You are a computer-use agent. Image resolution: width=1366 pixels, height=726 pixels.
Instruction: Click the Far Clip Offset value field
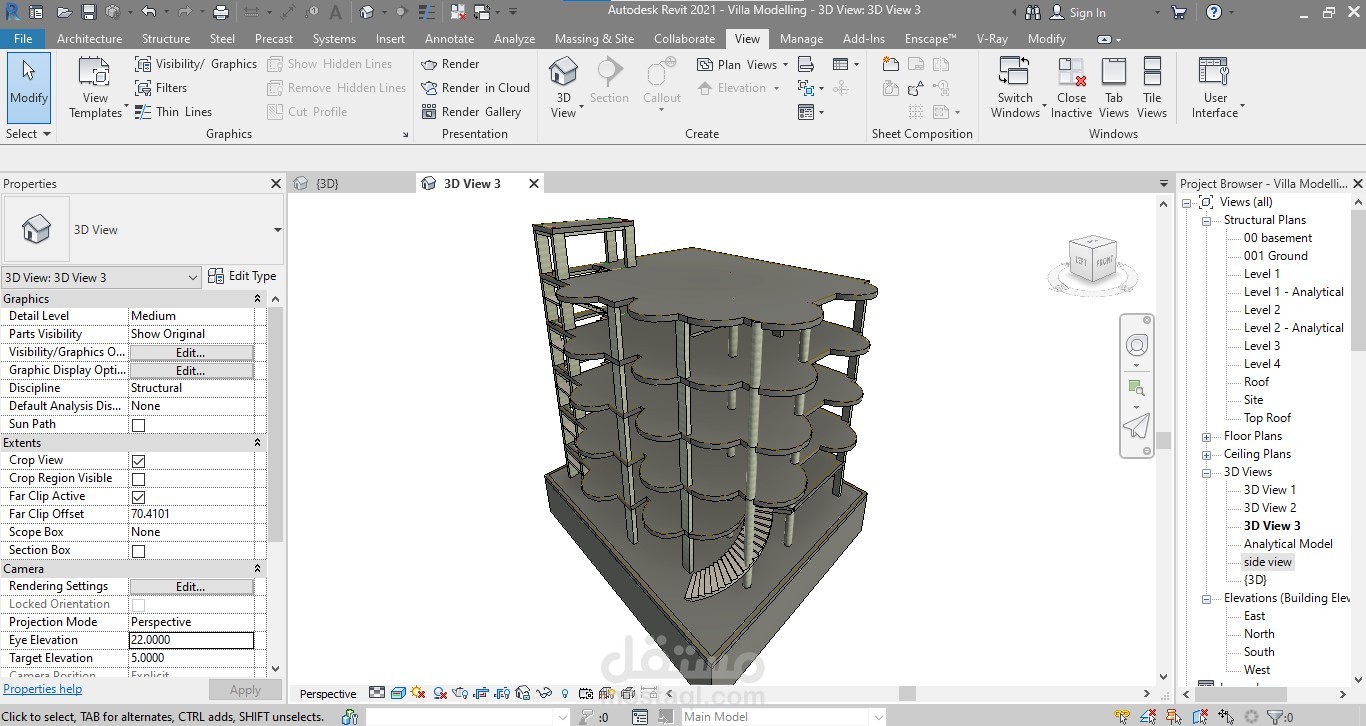[x=191, y=514]
